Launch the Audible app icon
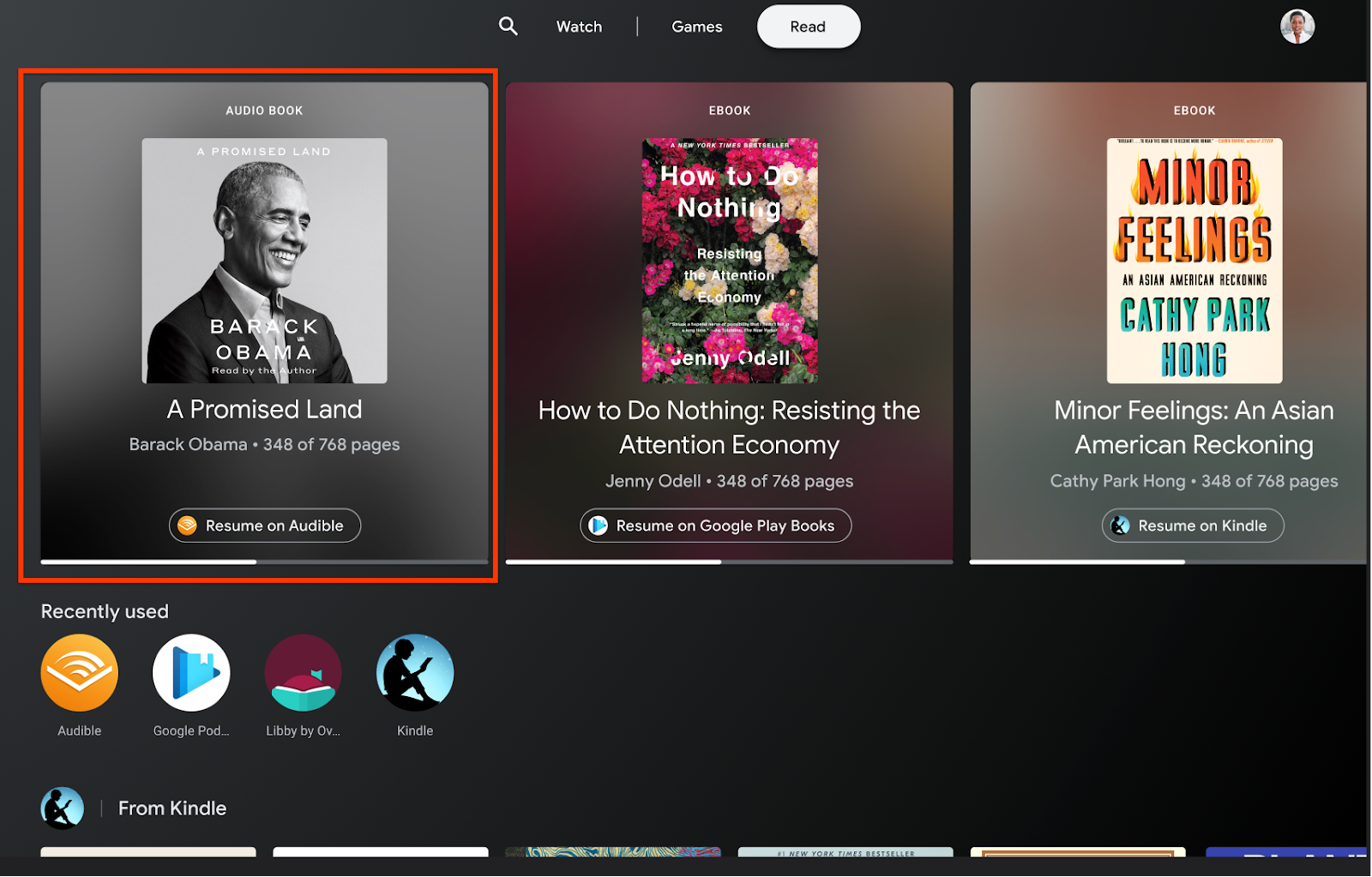 [80, 673]
